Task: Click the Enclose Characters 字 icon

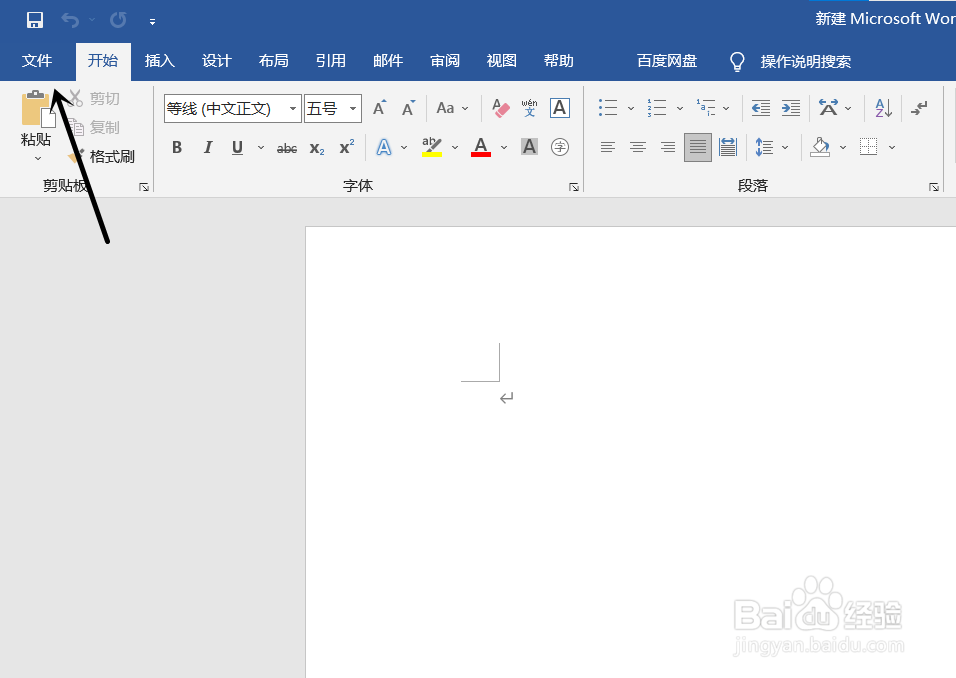Action: click(560, 147)
